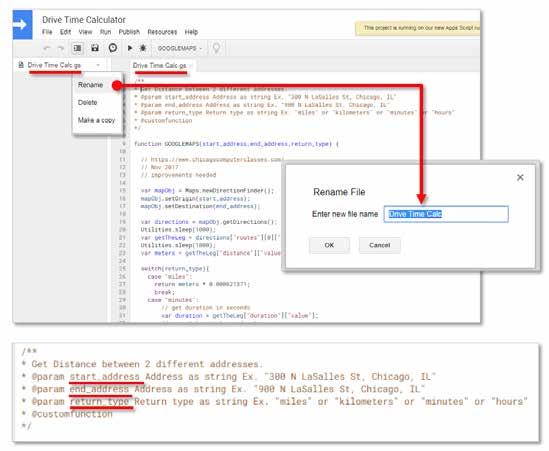The image size is (549, 451).
Task: Open the File menu
Action: [47, 32]
